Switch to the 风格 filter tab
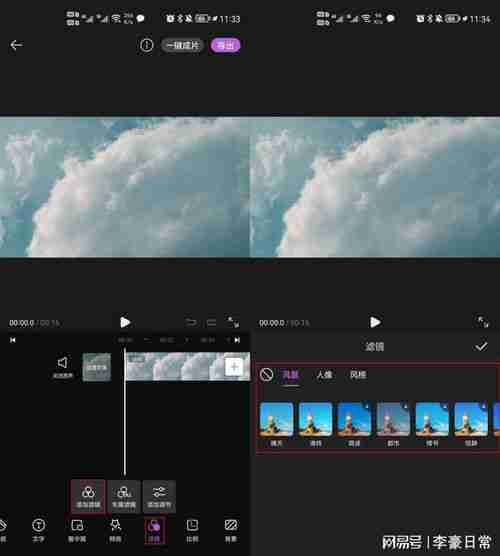This screenshot has width=500, height=556. click(x=358, y=375)
